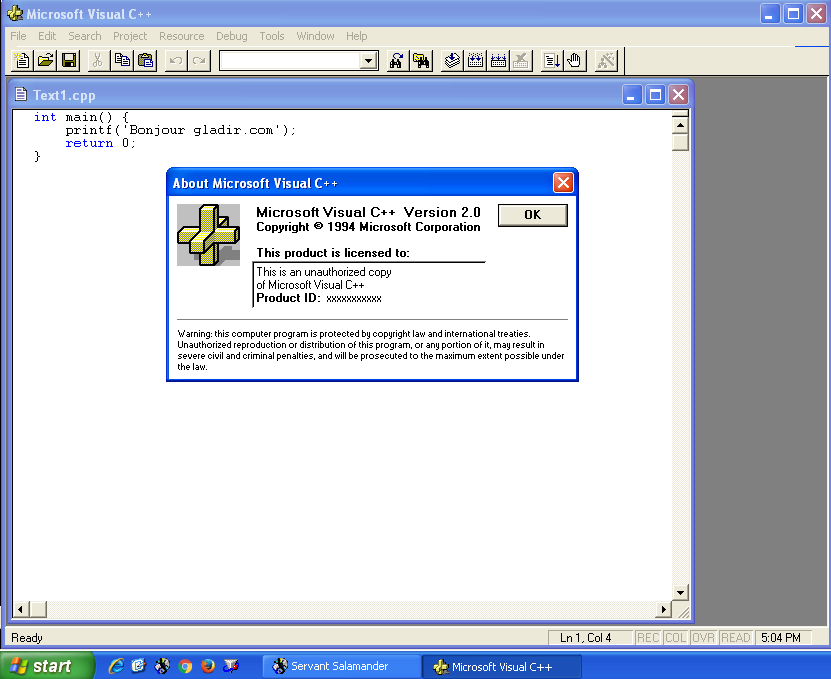This screenshot has height=679, width=831.
Task: Click the New Source File toolbar icon
Action: [x=22, y=60]
